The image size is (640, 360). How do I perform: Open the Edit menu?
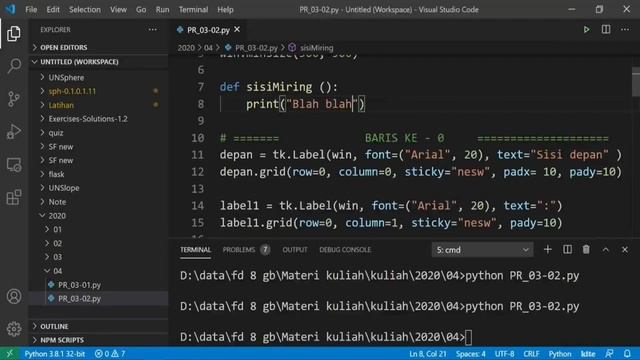coord(53,9)
